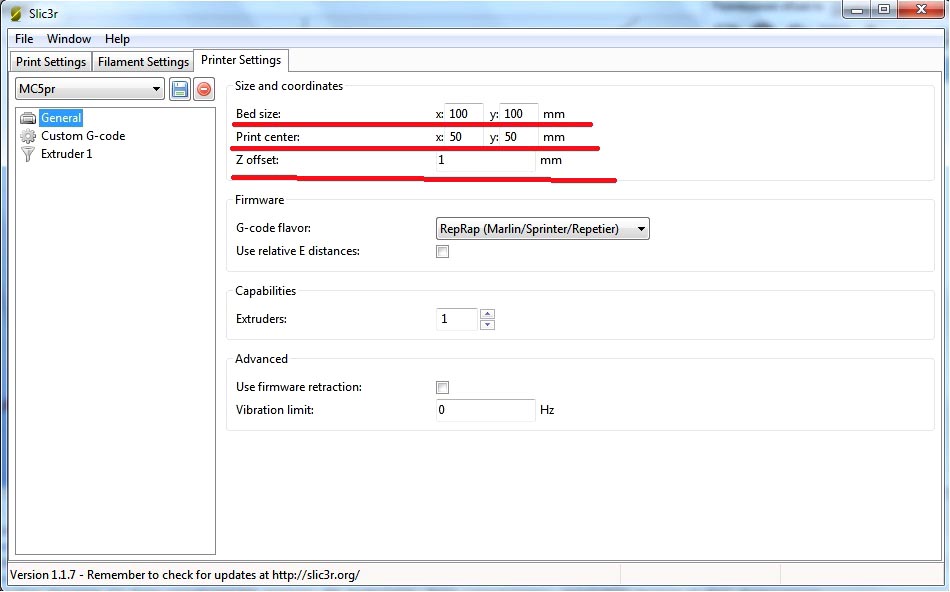Switch to the Print Settings tab

51,62
